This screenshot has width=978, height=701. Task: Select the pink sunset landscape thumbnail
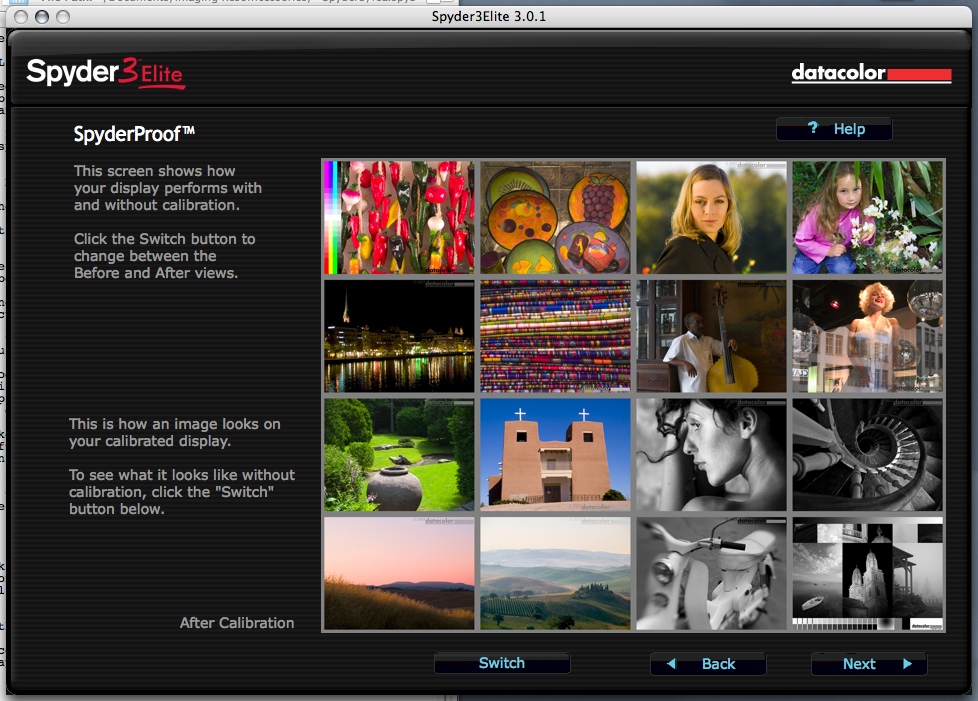(x=399, y=573)
